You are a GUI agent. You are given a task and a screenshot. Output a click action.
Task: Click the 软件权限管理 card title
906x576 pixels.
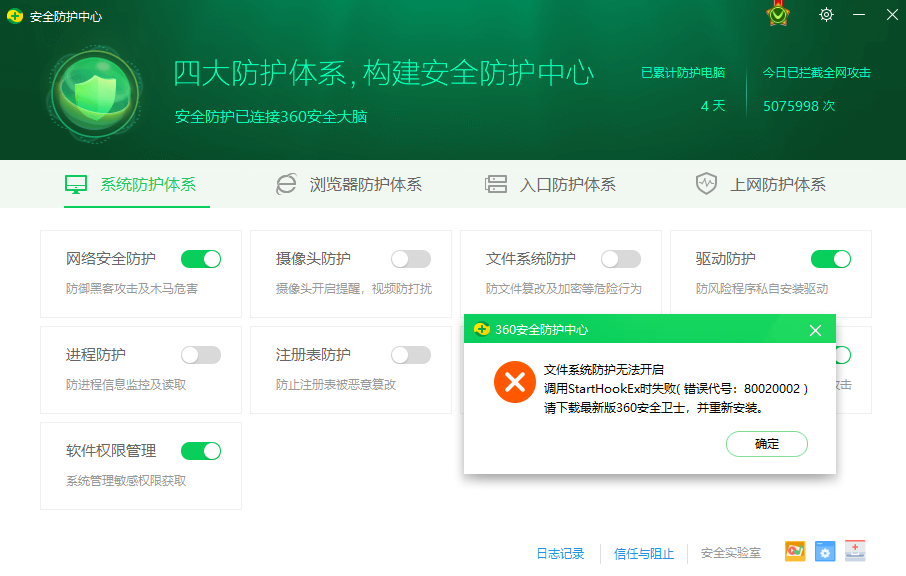point(111,451)
